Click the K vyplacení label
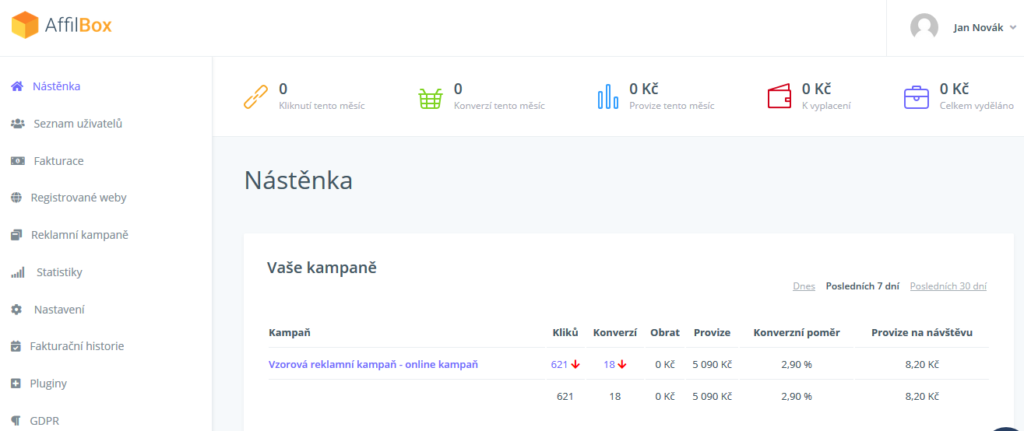This screenshot has height=431, width=1024. tap(826, 106)
